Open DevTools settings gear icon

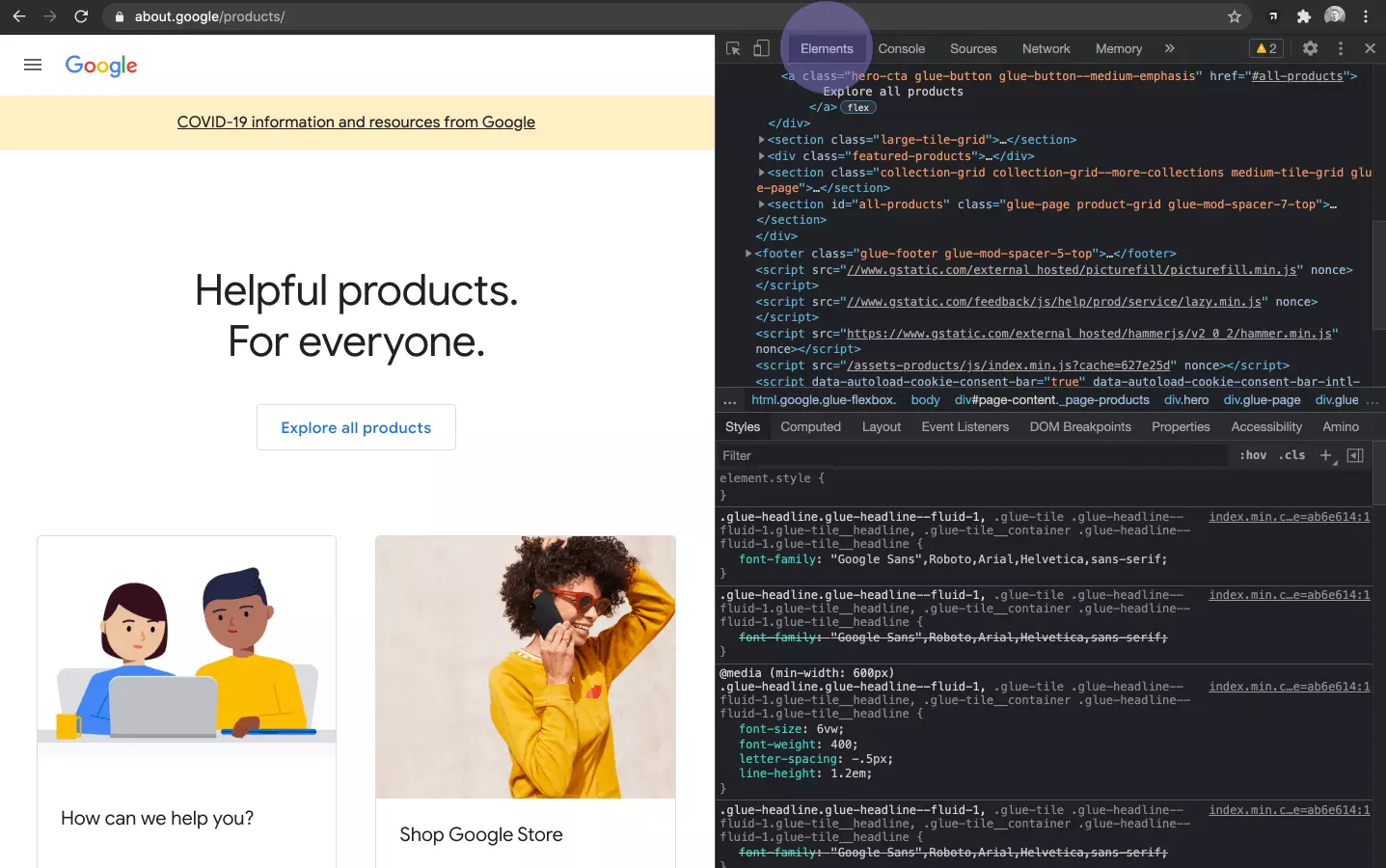[x=1310, y=47]
